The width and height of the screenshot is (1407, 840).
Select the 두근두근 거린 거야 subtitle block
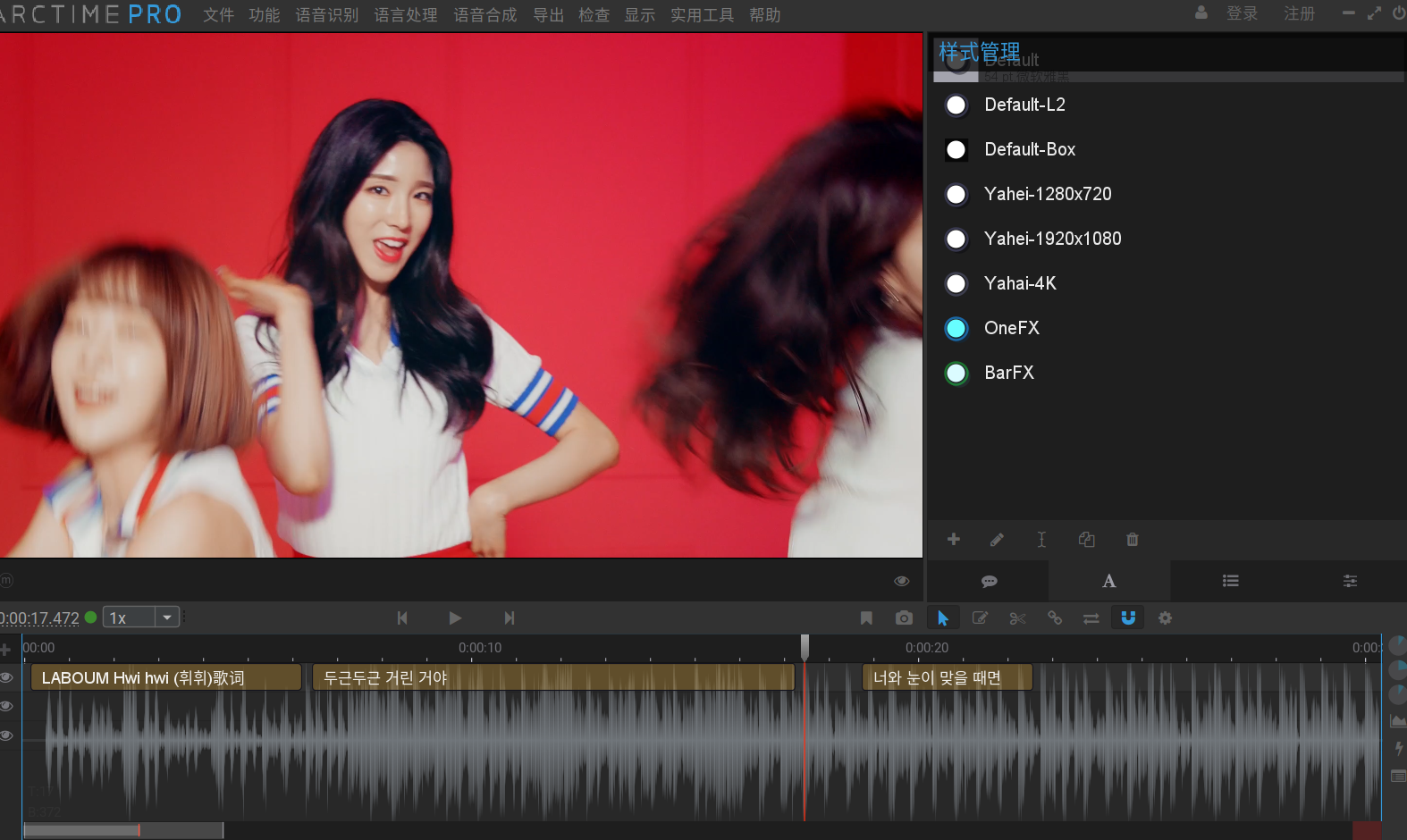[552, 678]
